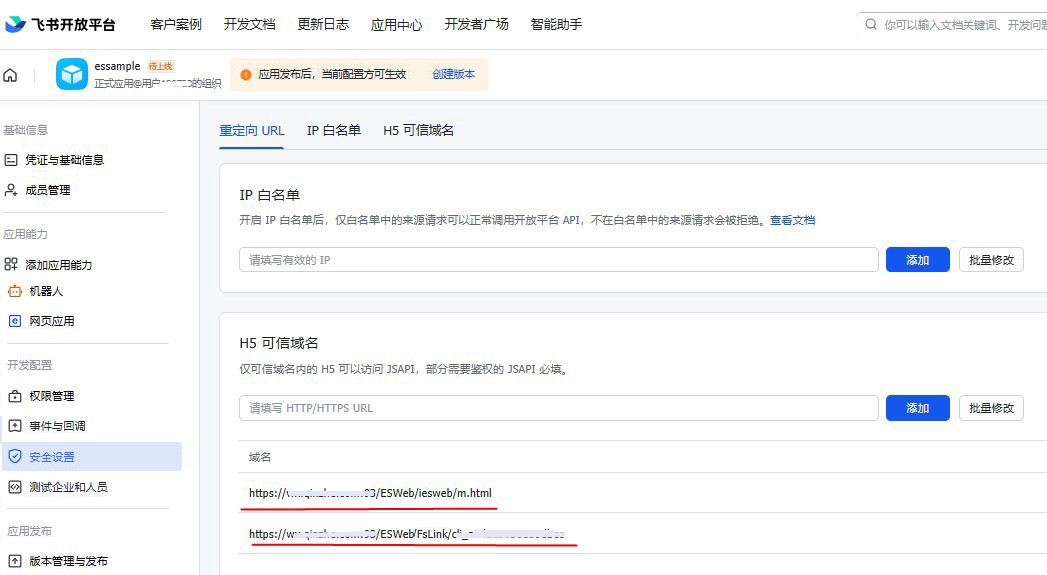The height and width of the screenshot is (575, 1047).
Task: Click the essample app cube icon
Action: pyautogui.click(x=72, y=75)
